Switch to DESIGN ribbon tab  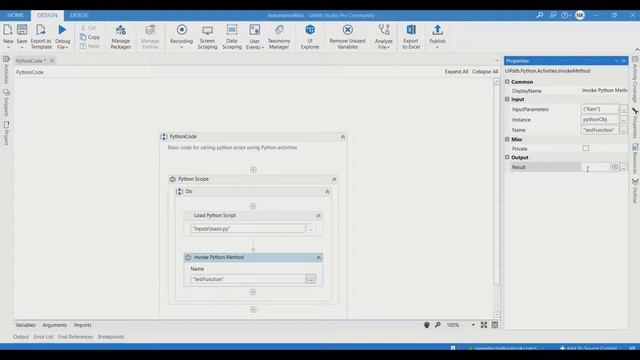47,15
